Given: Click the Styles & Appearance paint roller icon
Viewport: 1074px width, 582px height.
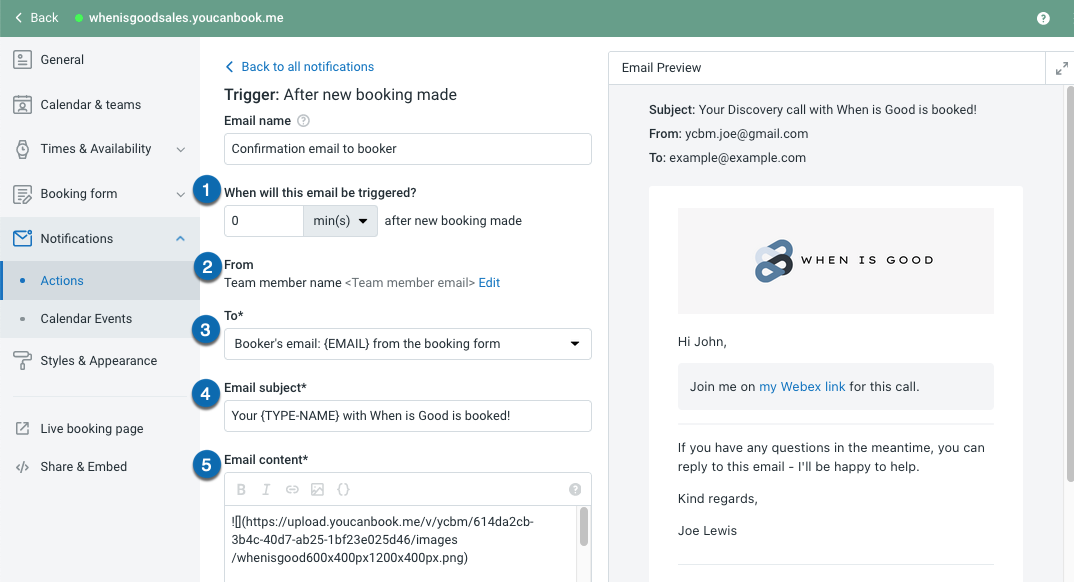Looking at the screenshot, I should pos(24,359).
